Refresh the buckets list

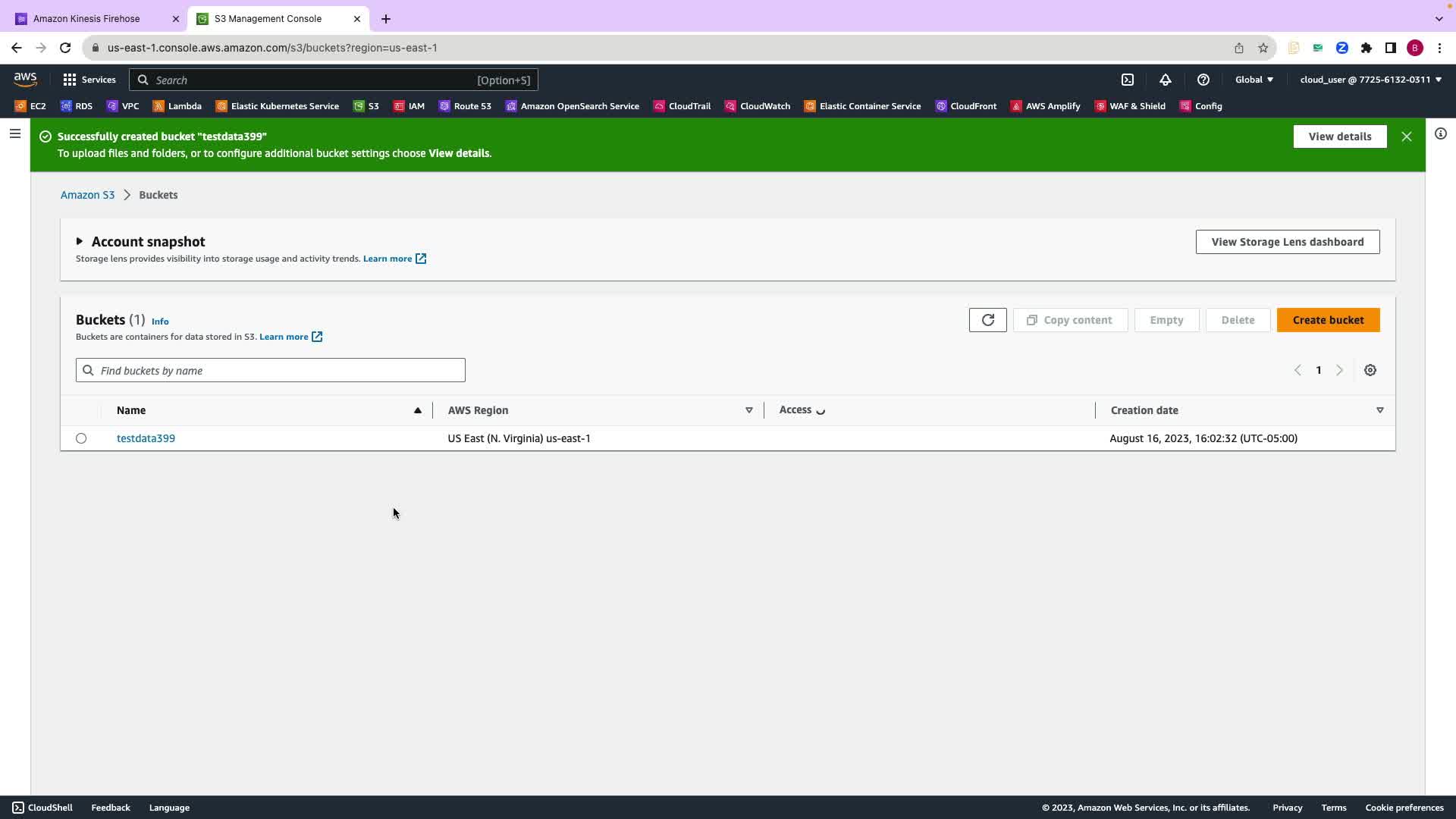pos(987,320)
